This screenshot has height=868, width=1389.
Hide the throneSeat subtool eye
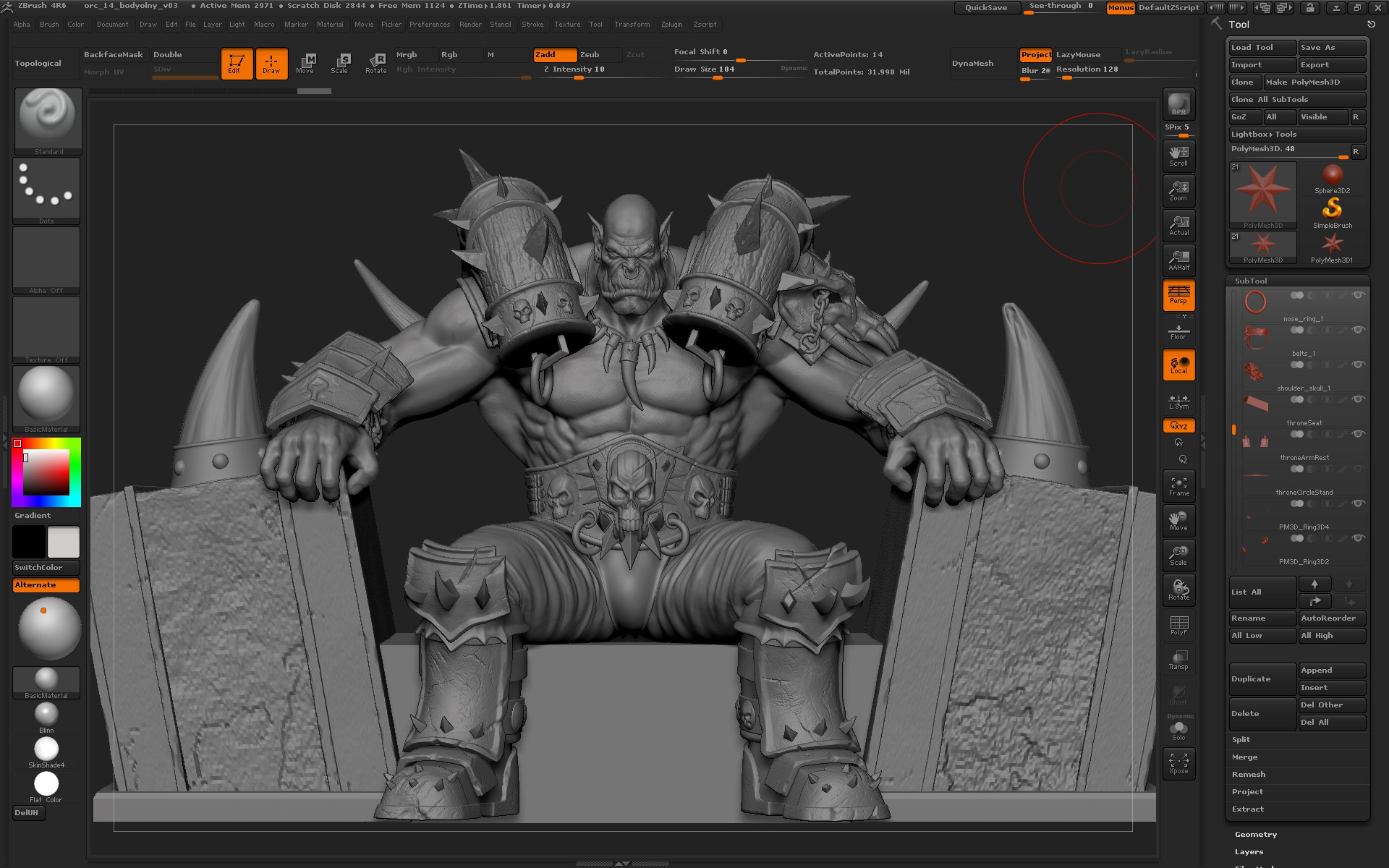point(1358,399)
